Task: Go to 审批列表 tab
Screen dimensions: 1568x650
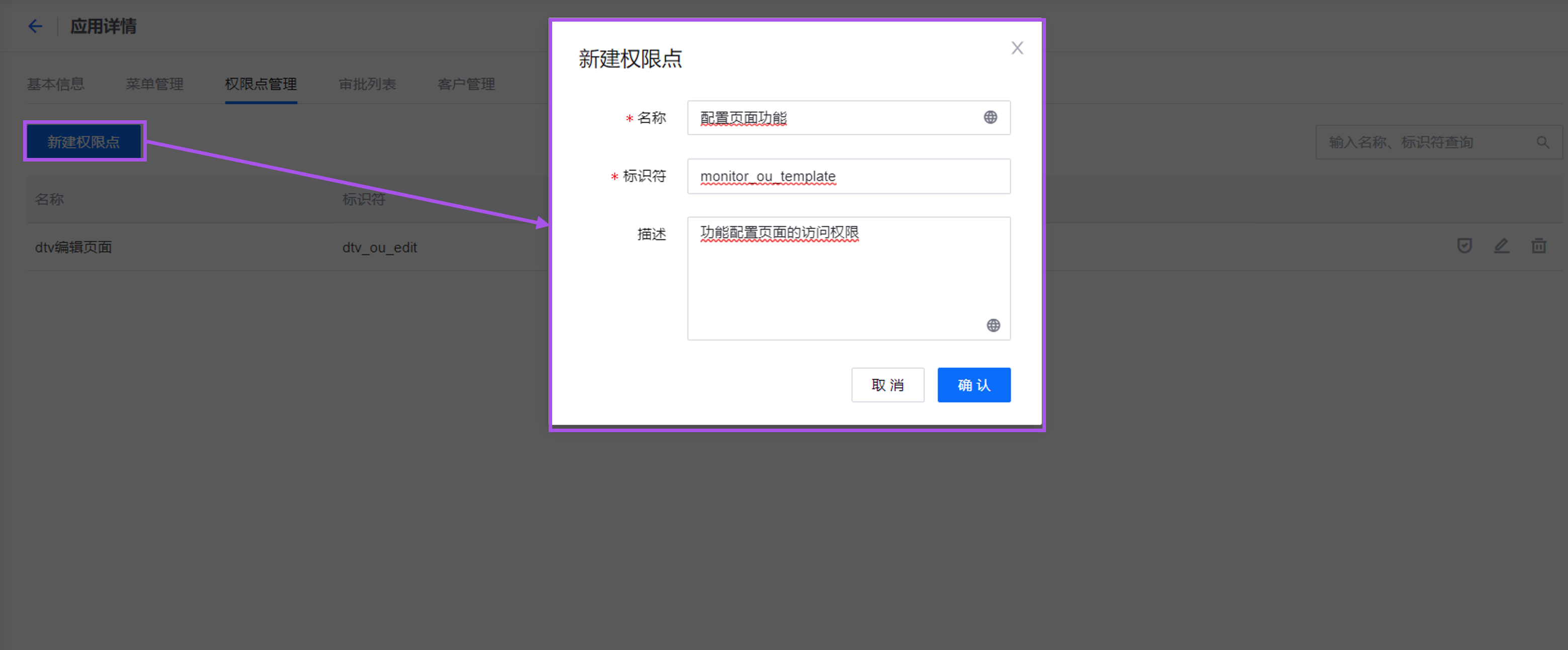Action: (367, 84)
